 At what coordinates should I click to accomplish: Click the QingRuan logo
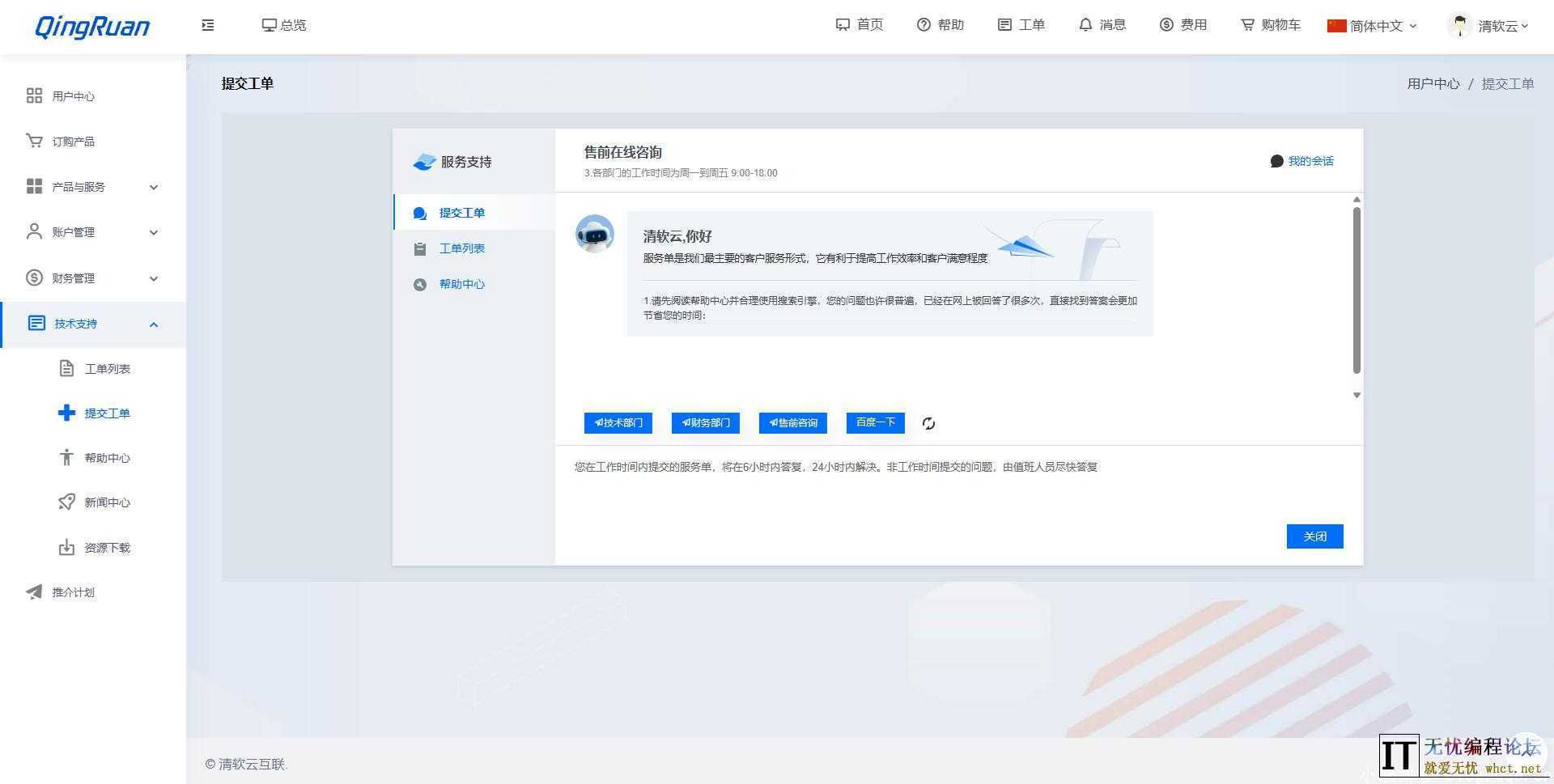[x=92, y=27]
